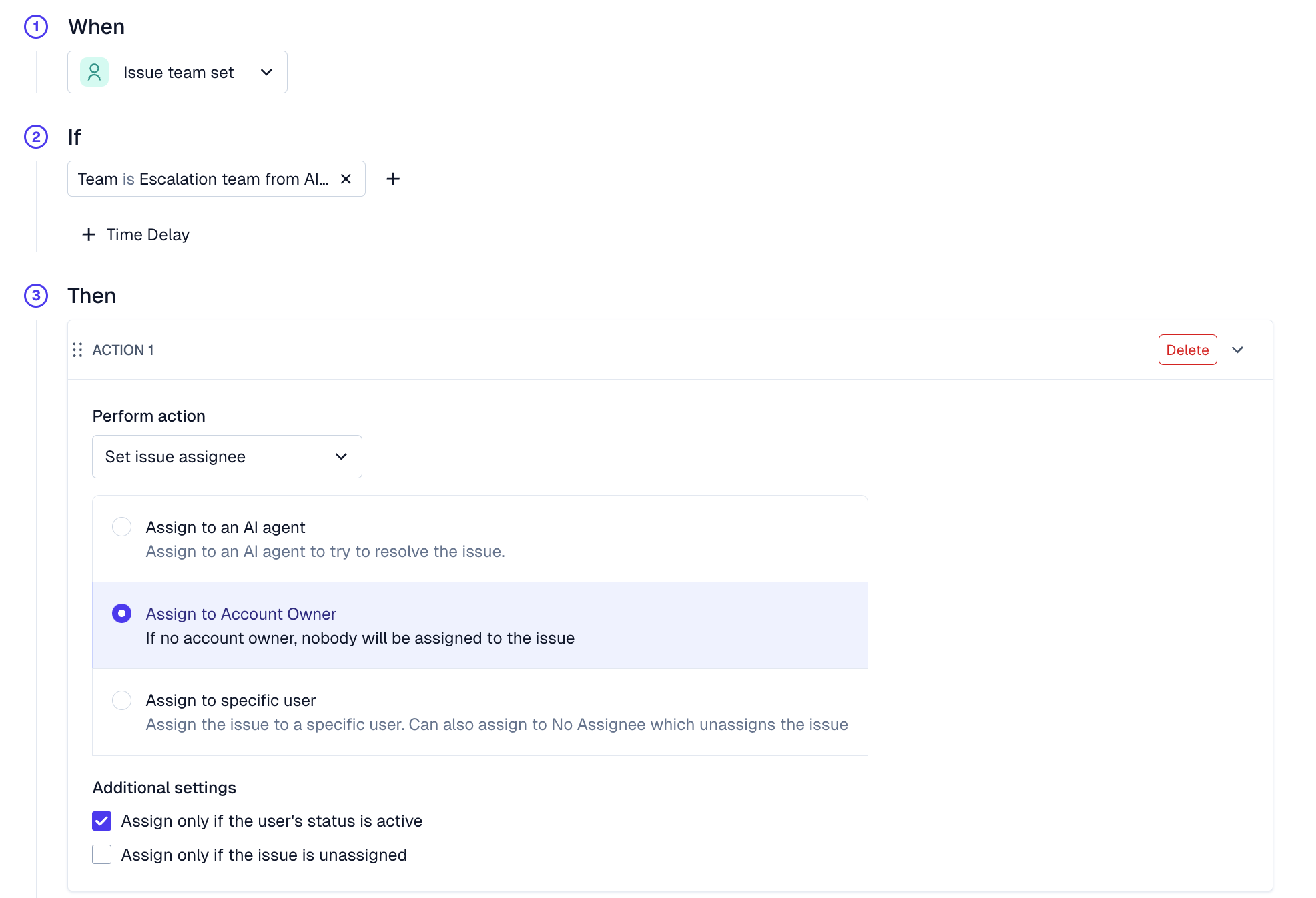Click step 2 circle icon beside If
Viewport: 1316px width, 898px height.
(x=36, y=137)
